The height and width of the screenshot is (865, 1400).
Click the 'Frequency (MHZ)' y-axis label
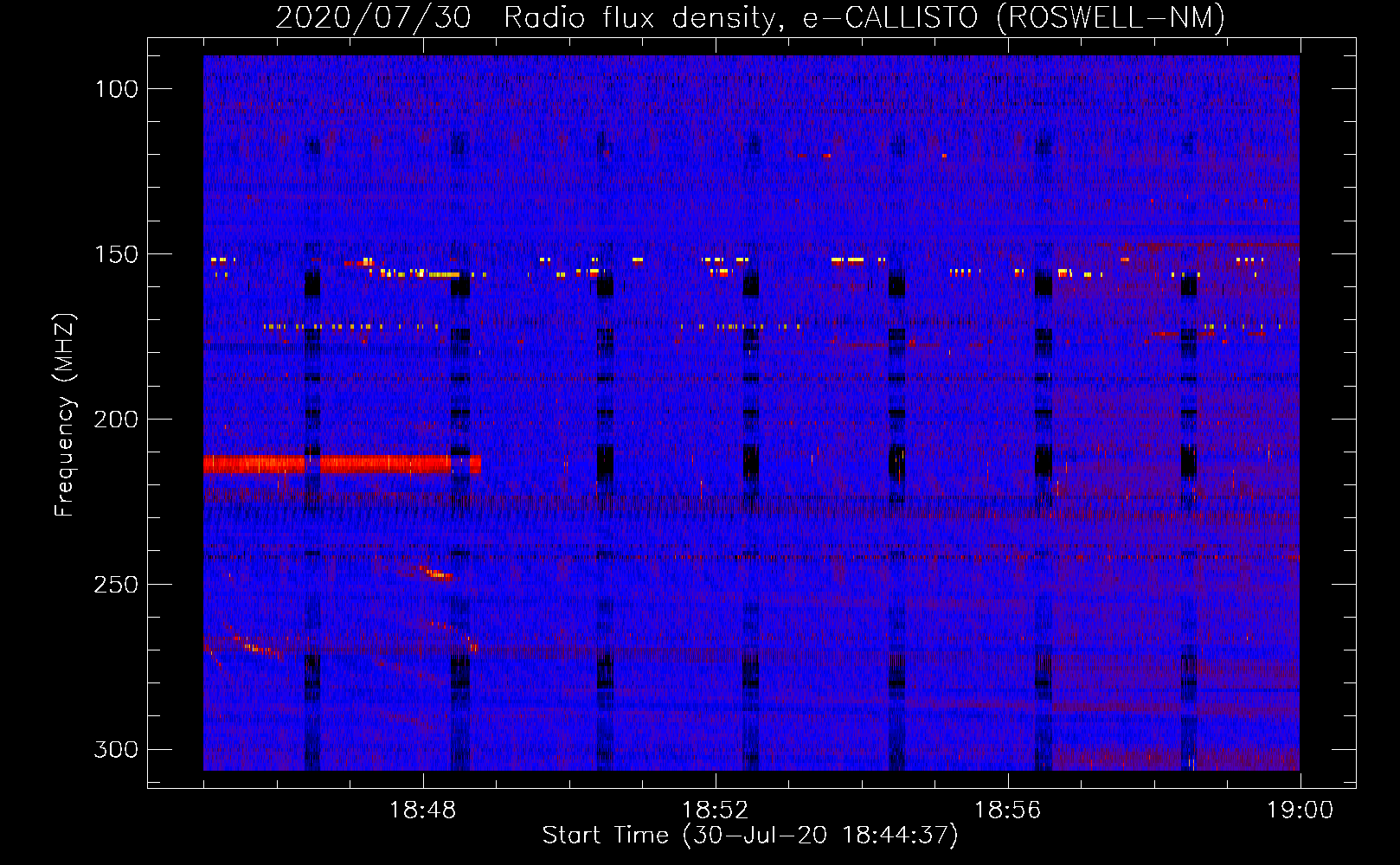point(65,414)
